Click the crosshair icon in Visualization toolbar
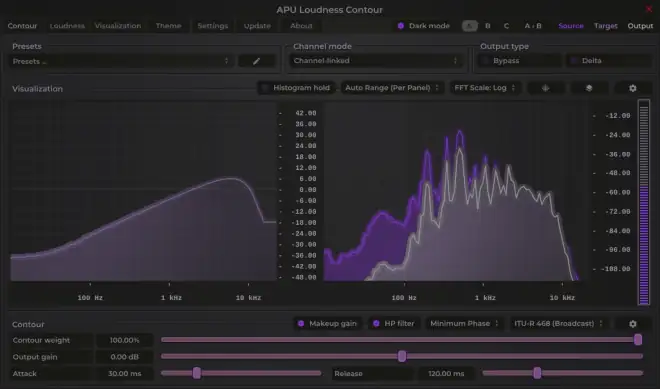The image size is (660, 389). (x=546, y=88)
